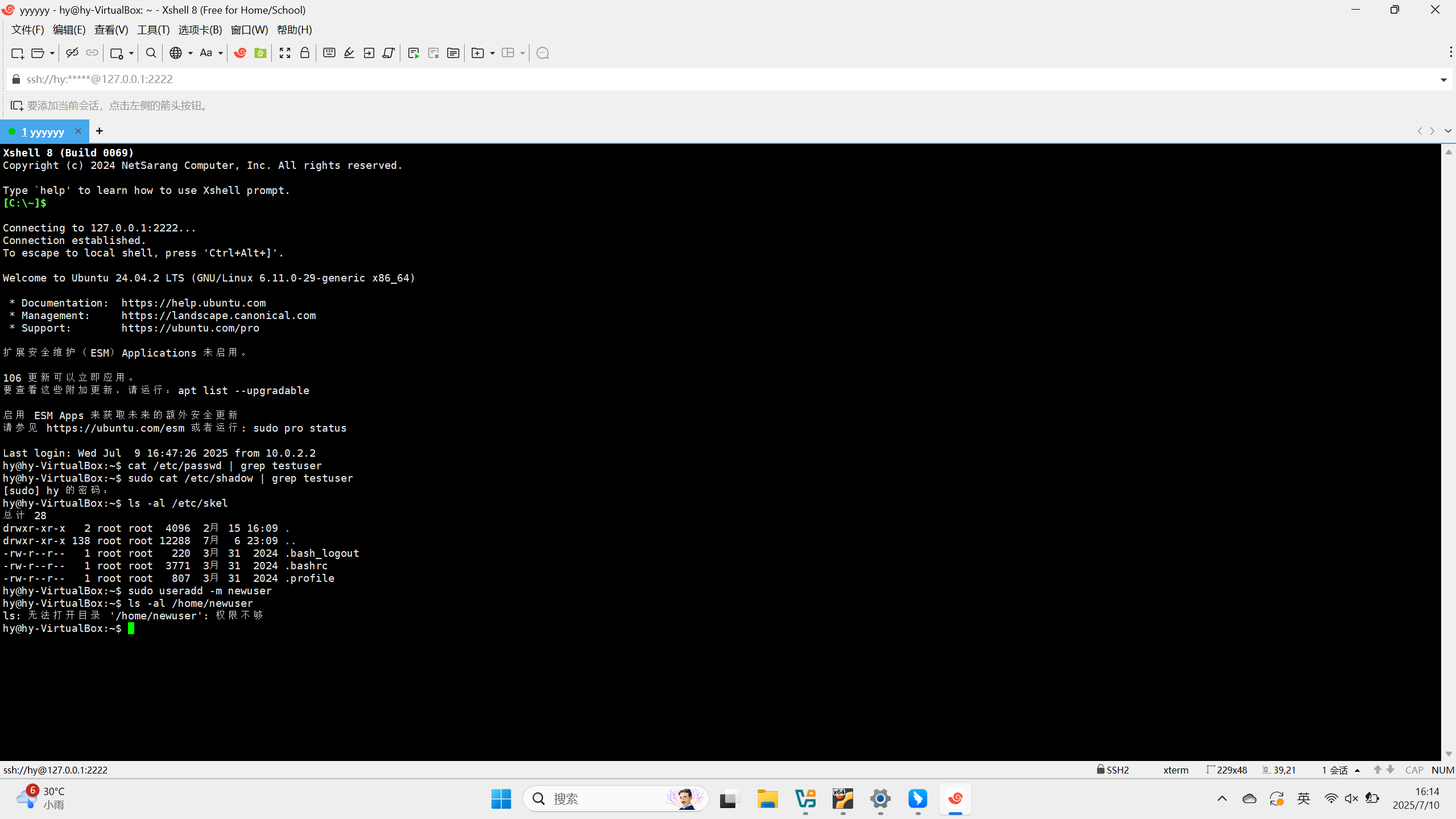This screenshot has width=1456, height=819.
Task: Toggle NUM lock indicator in status bar
Action: click(x=1442, y=770)
